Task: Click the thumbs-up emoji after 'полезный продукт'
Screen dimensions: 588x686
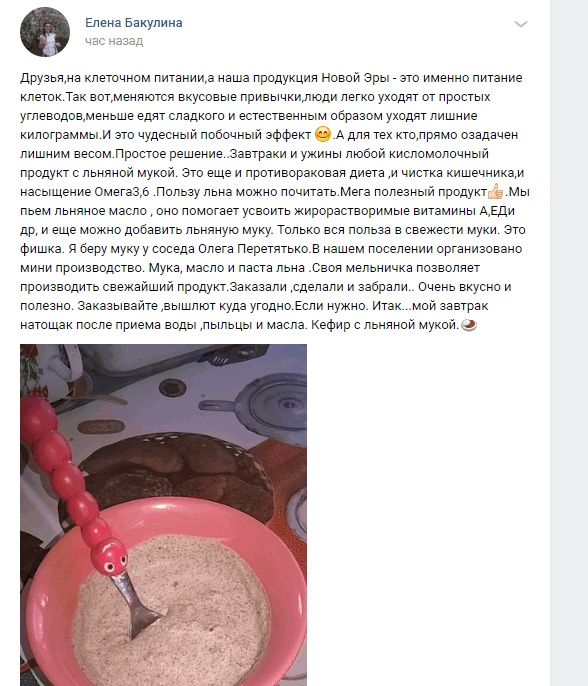Action: [496, 192]
